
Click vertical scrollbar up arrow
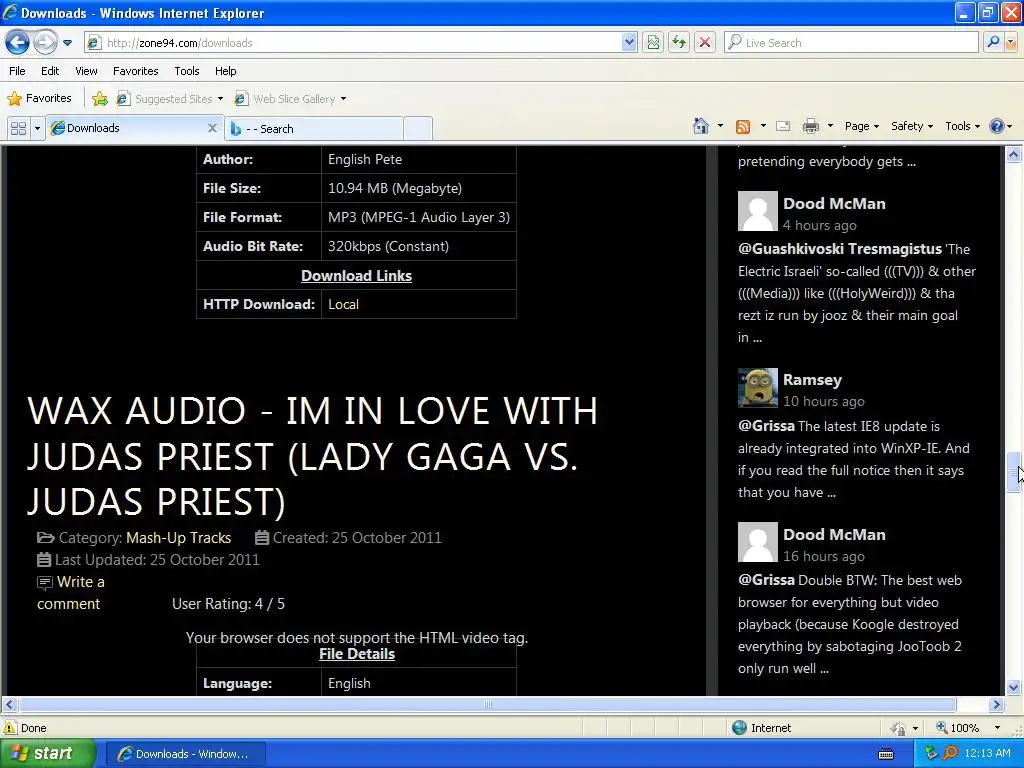[1014, 155]
